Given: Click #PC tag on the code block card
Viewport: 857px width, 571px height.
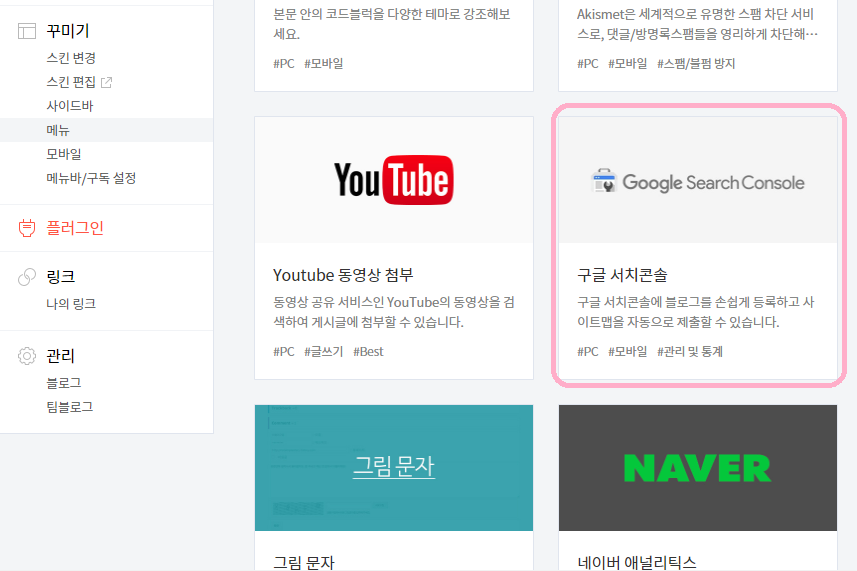Looking at the screenshot, I should coord(284,63).
